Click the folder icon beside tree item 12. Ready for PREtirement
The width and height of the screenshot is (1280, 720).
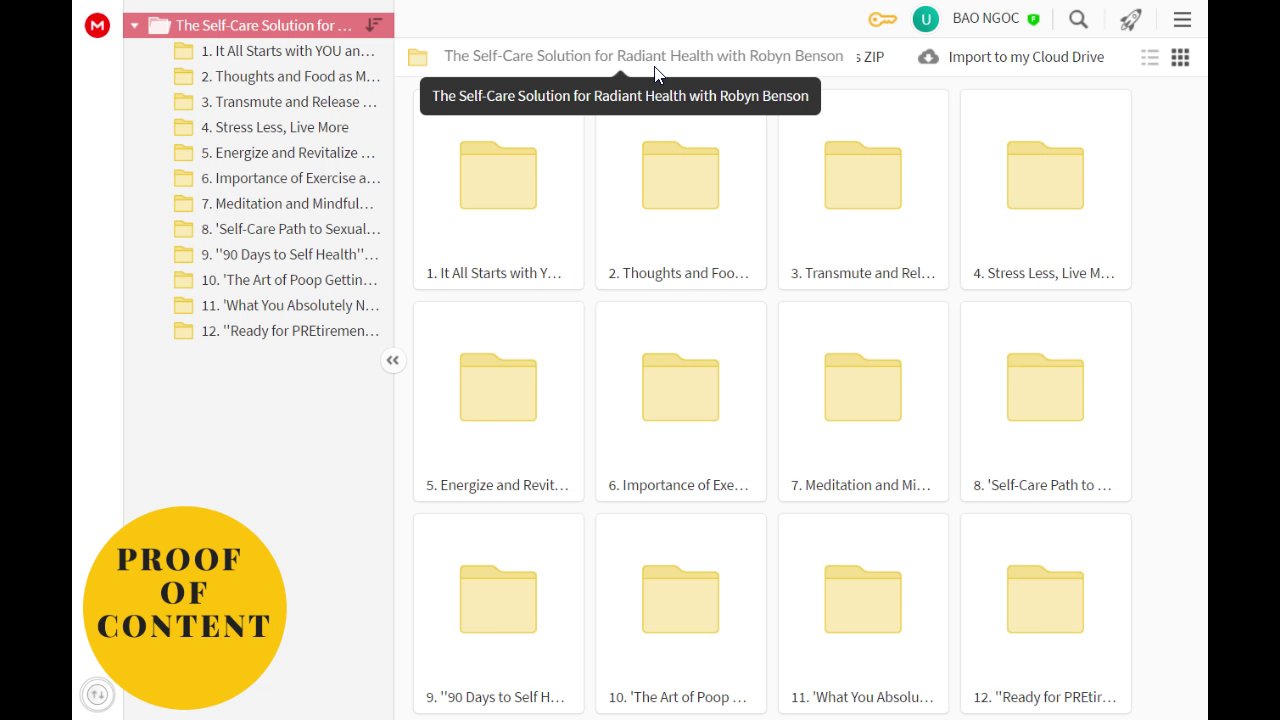[183, 331]
